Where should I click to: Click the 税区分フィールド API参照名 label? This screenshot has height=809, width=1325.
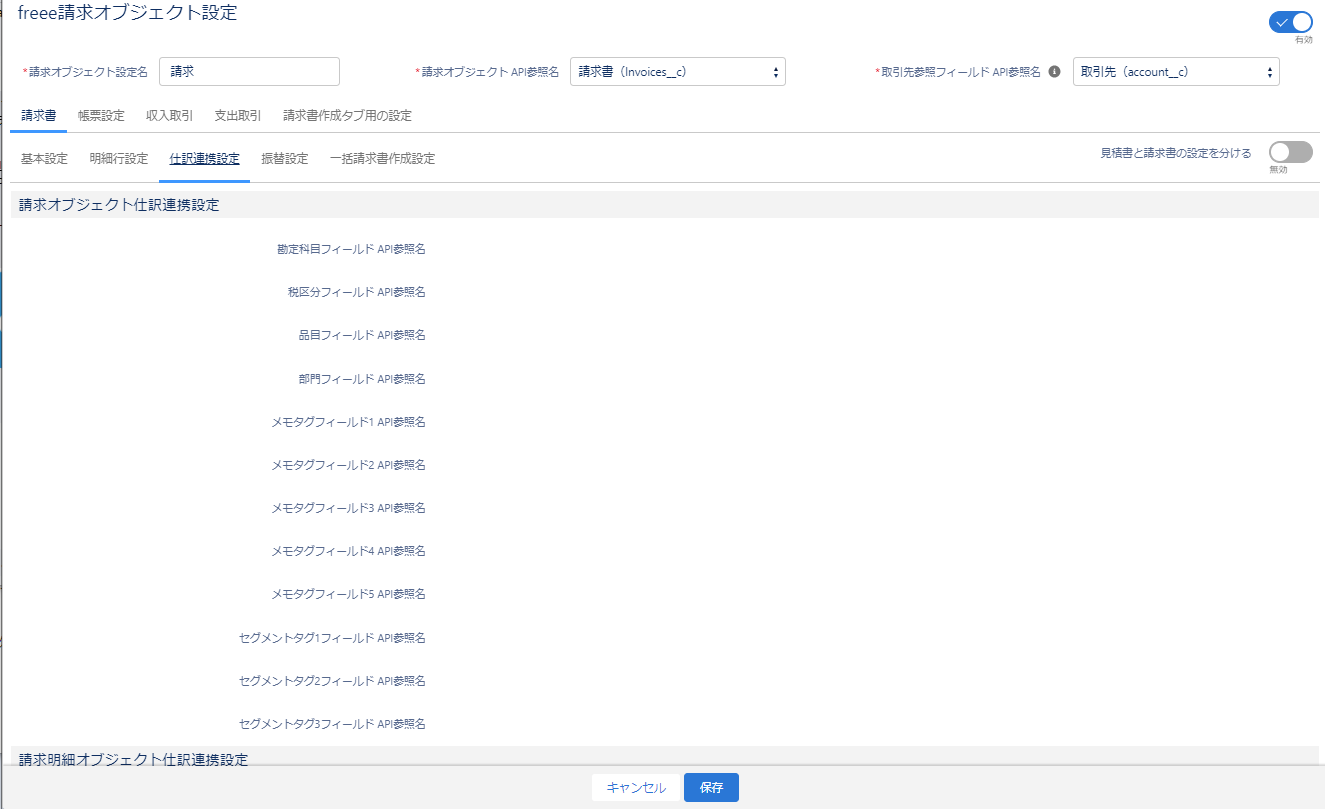356,292
